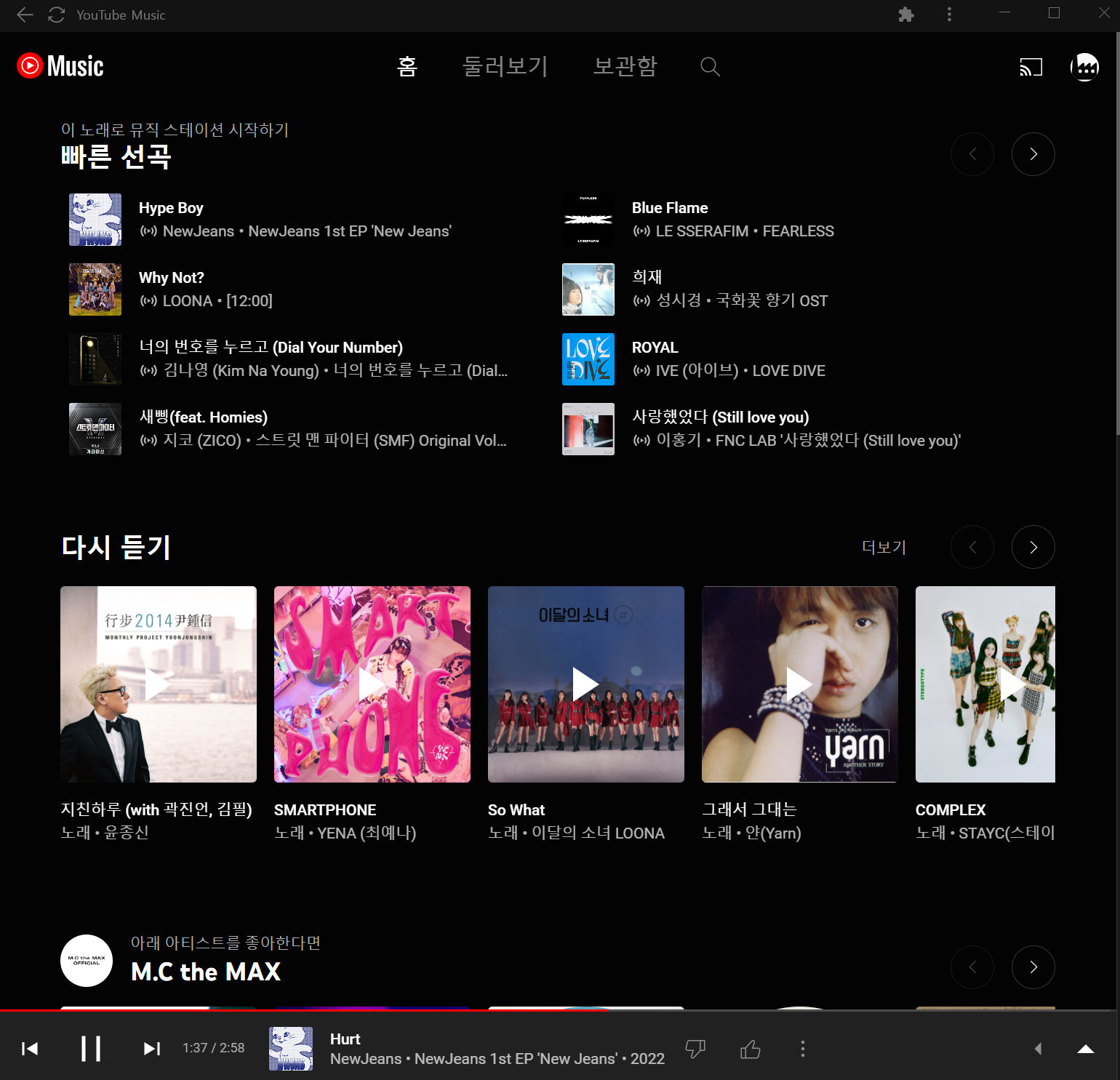Play Why Not? by LOONA thumbnail

95,289
